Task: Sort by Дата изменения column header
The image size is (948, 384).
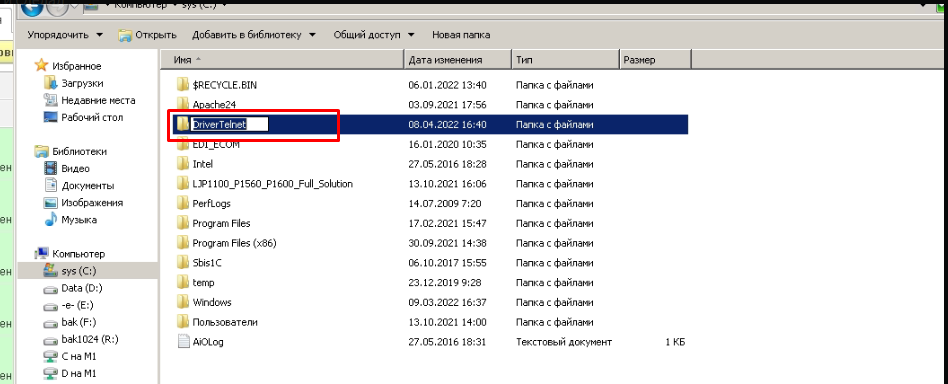Action: [x=458, y=60]
